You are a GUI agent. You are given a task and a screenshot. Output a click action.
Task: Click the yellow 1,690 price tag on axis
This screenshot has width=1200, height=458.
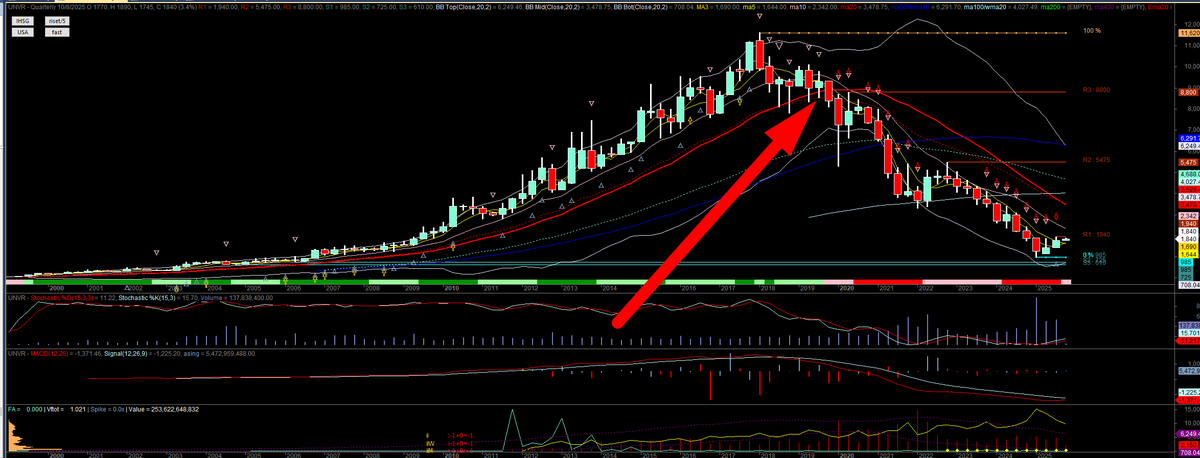[1189, 246]
